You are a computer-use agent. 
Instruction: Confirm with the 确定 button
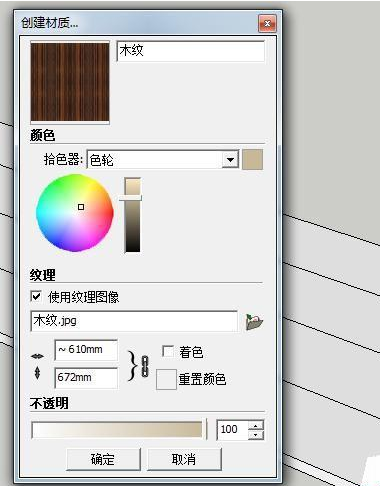tap(103, 459)
